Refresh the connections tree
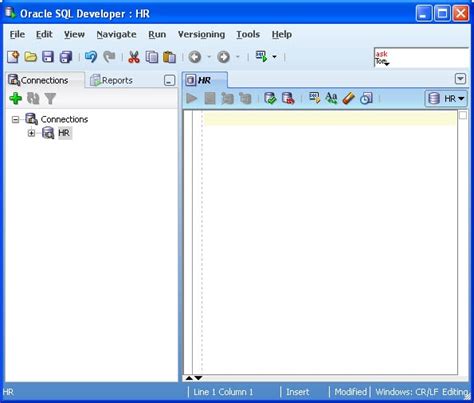474x403 pixels. [33, 98]
